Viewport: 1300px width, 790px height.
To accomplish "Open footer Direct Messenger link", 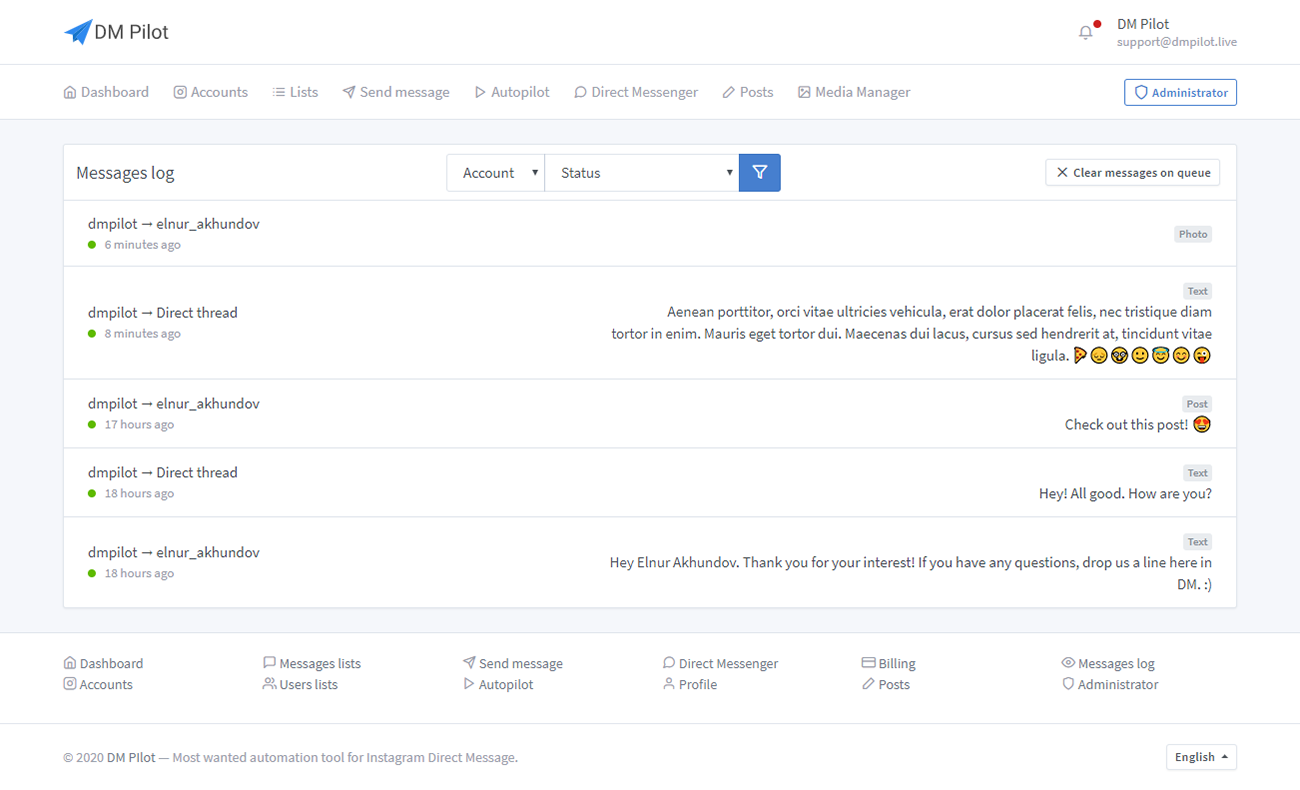I will (720, 663).
